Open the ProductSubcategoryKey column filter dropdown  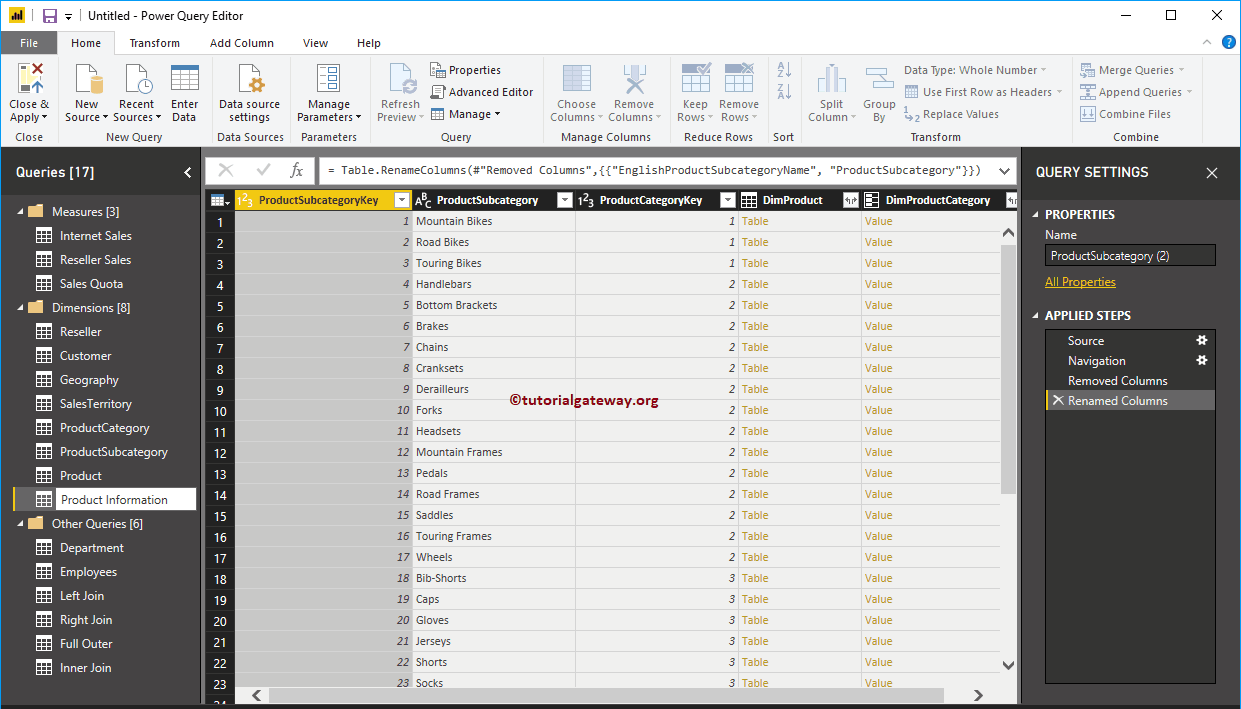tap(402, 199)
